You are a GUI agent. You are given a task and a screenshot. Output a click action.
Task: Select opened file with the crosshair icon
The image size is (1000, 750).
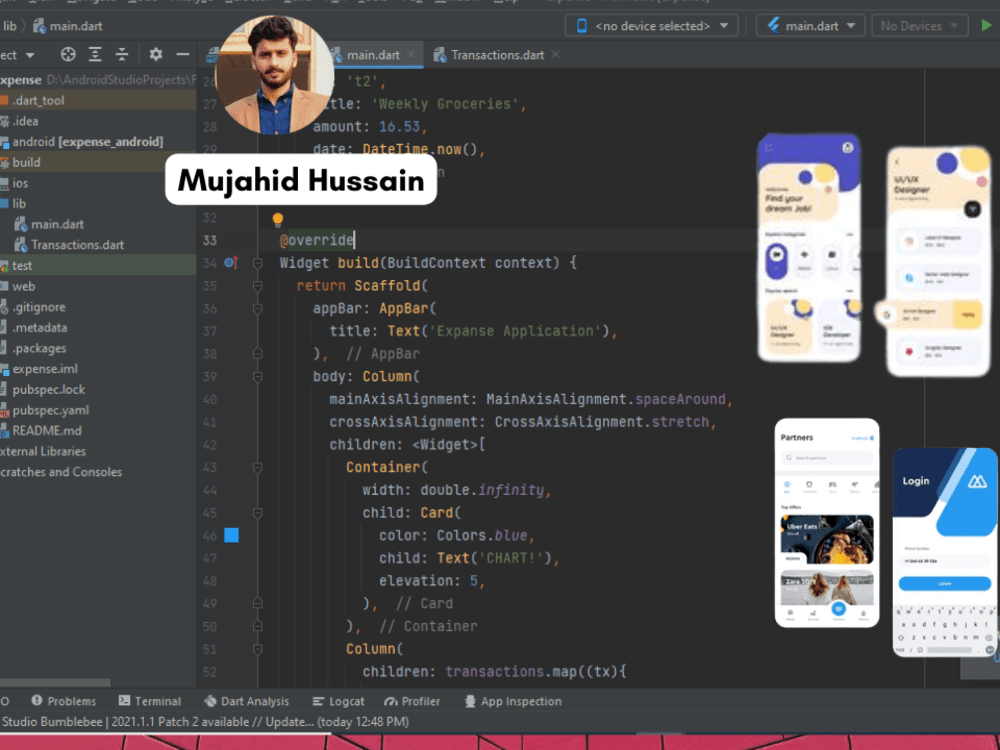coord(67,54)
